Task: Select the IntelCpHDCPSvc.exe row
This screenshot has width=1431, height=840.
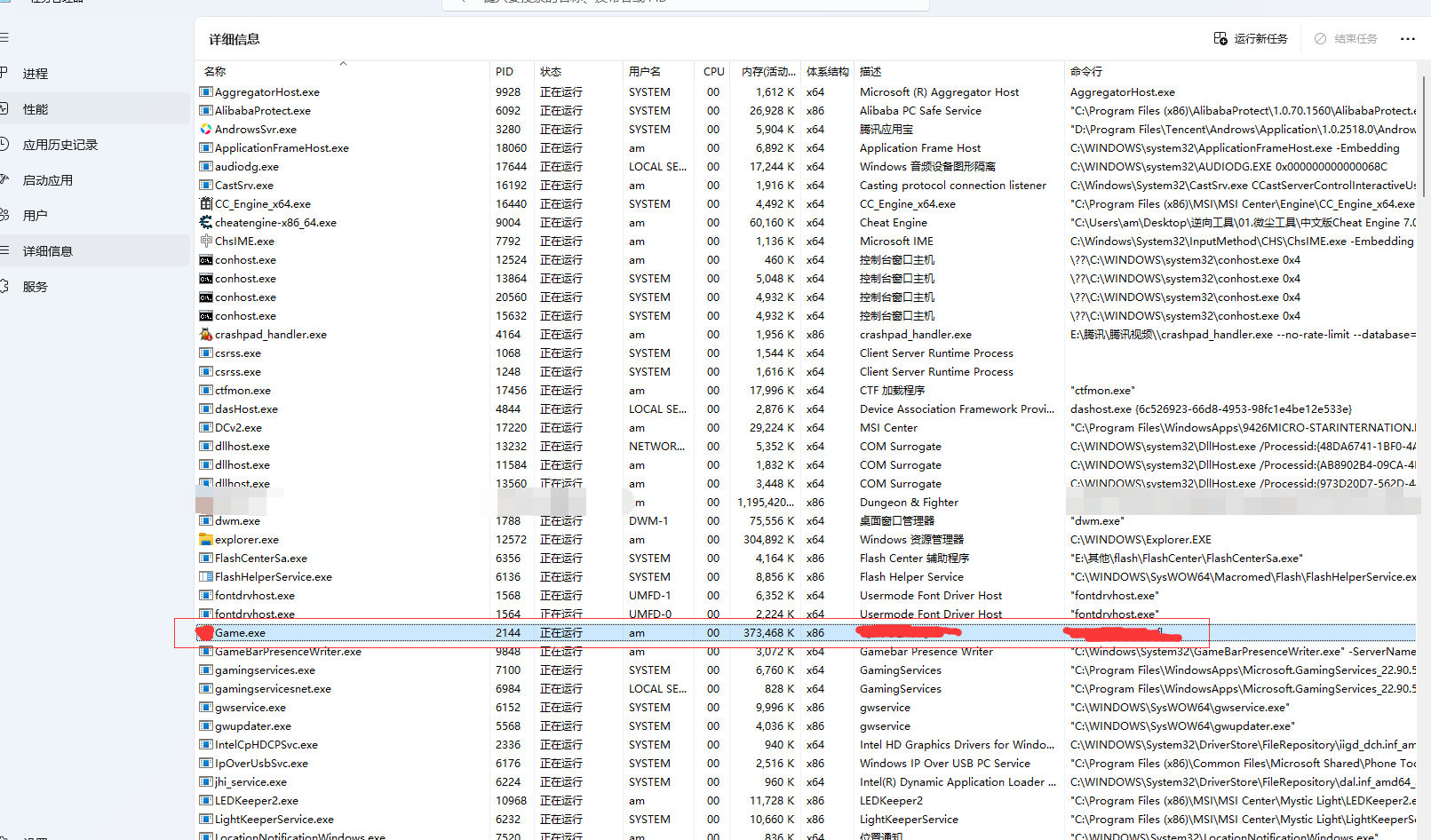Action: coord(807,744)
